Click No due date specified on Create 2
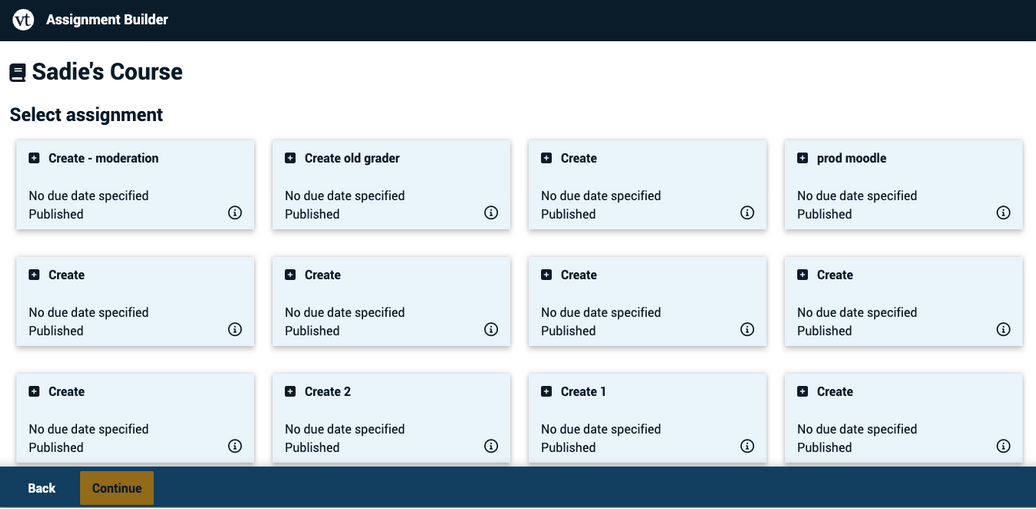Image resolution: width=1036 pixels, height=509 pixels. click(345, 429)
